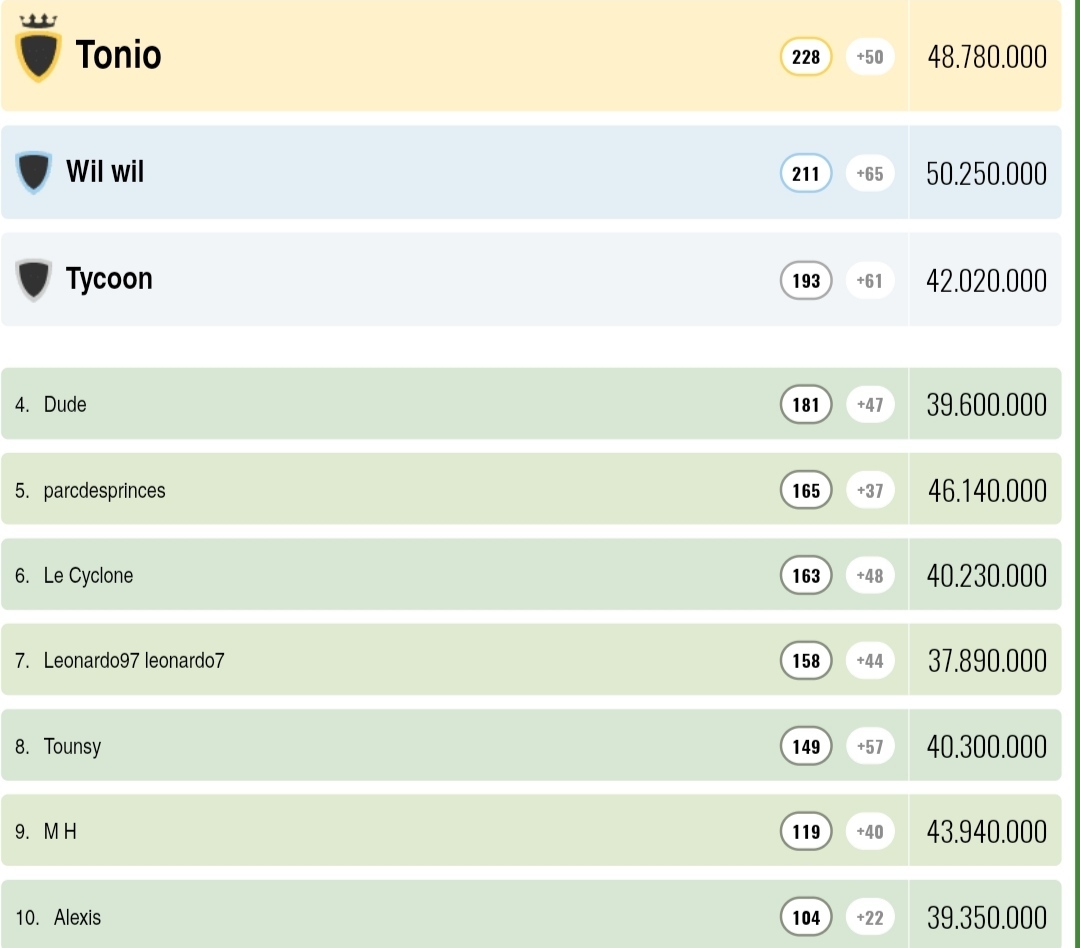1080x948 pixels.
Task: Click Tonio's gold crowned shield icon
Action: click(x=39, y=52)
